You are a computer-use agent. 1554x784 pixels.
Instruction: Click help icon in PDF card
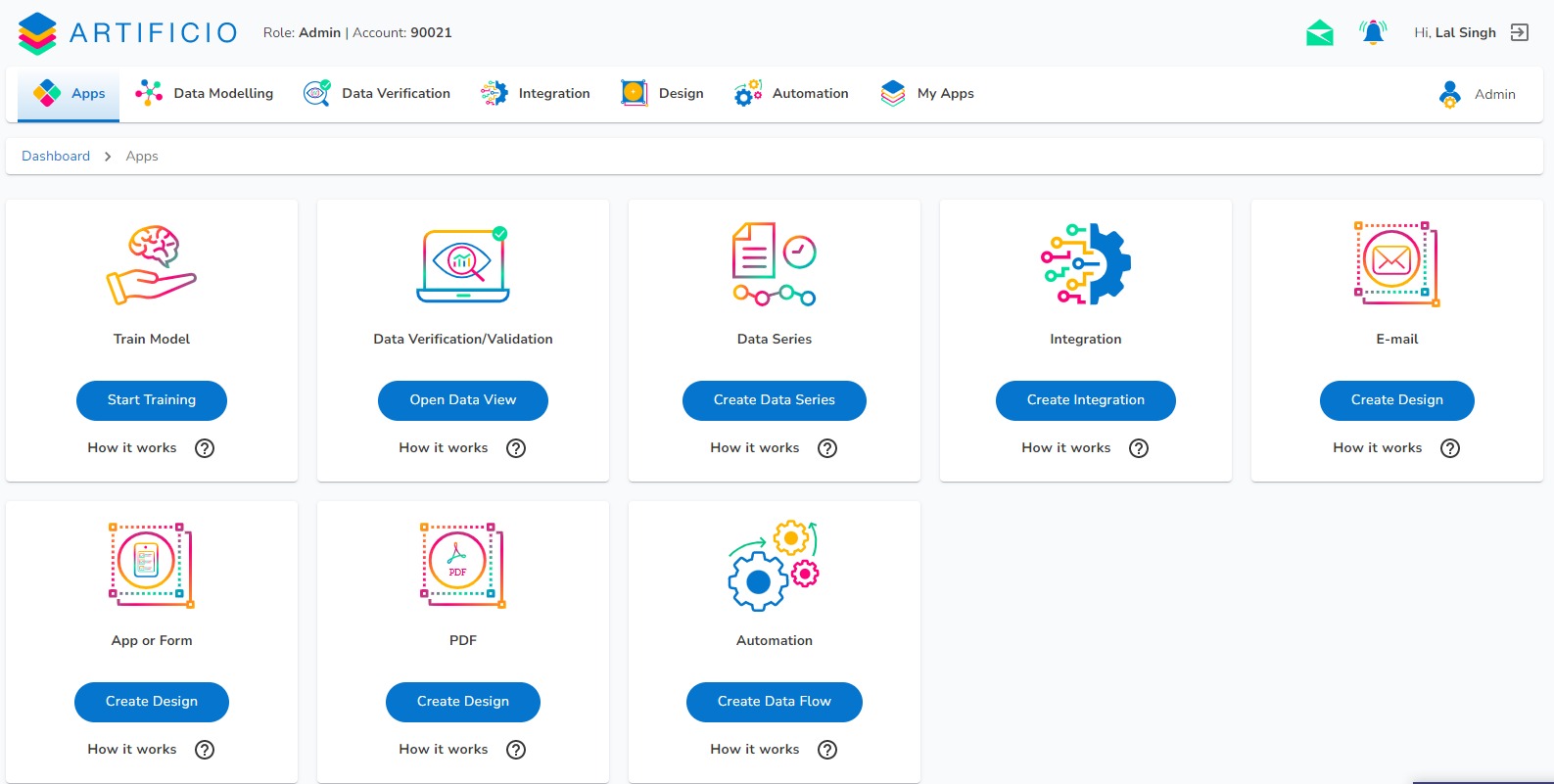click(x=516, y=750)
